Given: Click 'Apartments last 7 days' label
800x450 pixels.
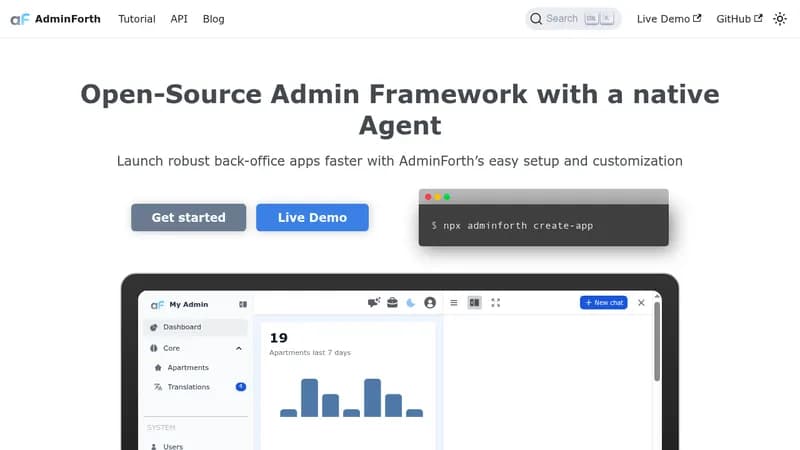Looking at the screenshot, I should [310, 353].
